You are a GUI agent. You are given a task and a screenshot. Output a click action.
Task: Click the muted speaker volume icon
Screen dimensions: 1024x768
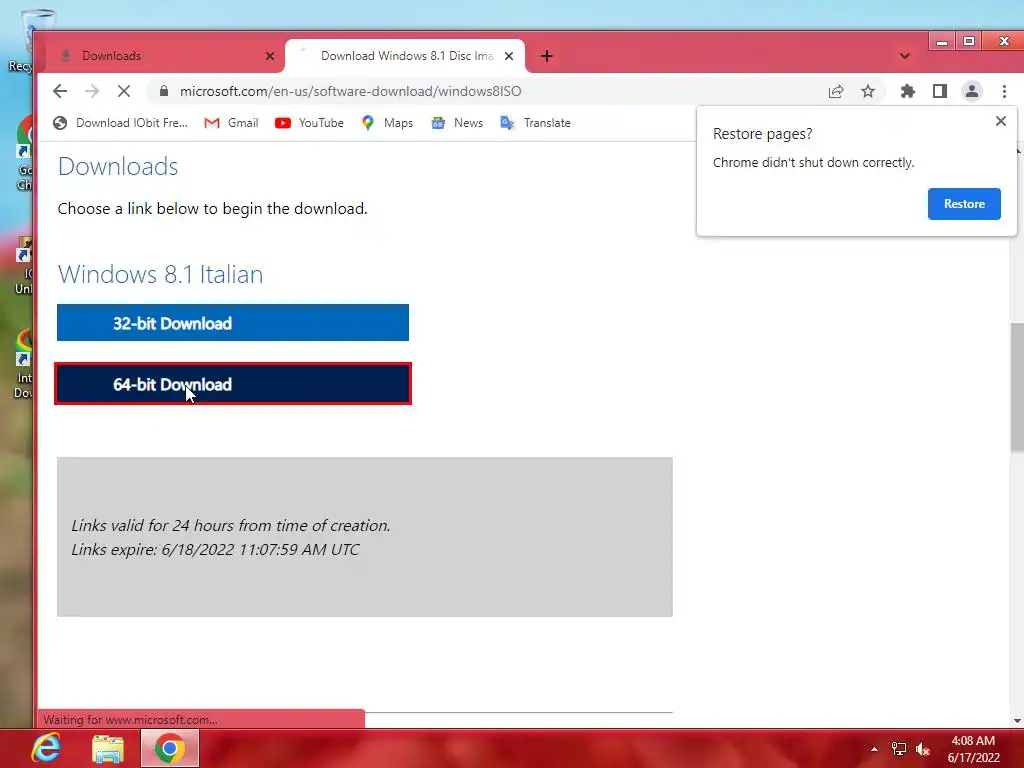pyautogui.click(x=923, y=749)
